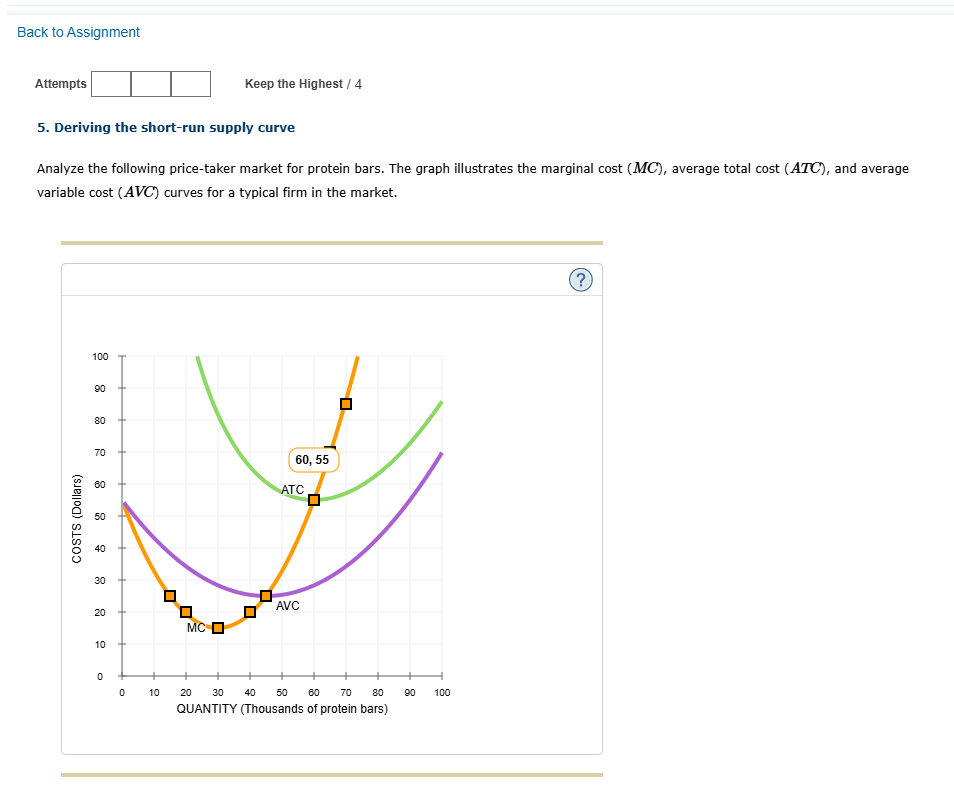Viewport: 954px width, 805px height.
Task: Click the x-axis tick label 100
Action: point(442,692)
